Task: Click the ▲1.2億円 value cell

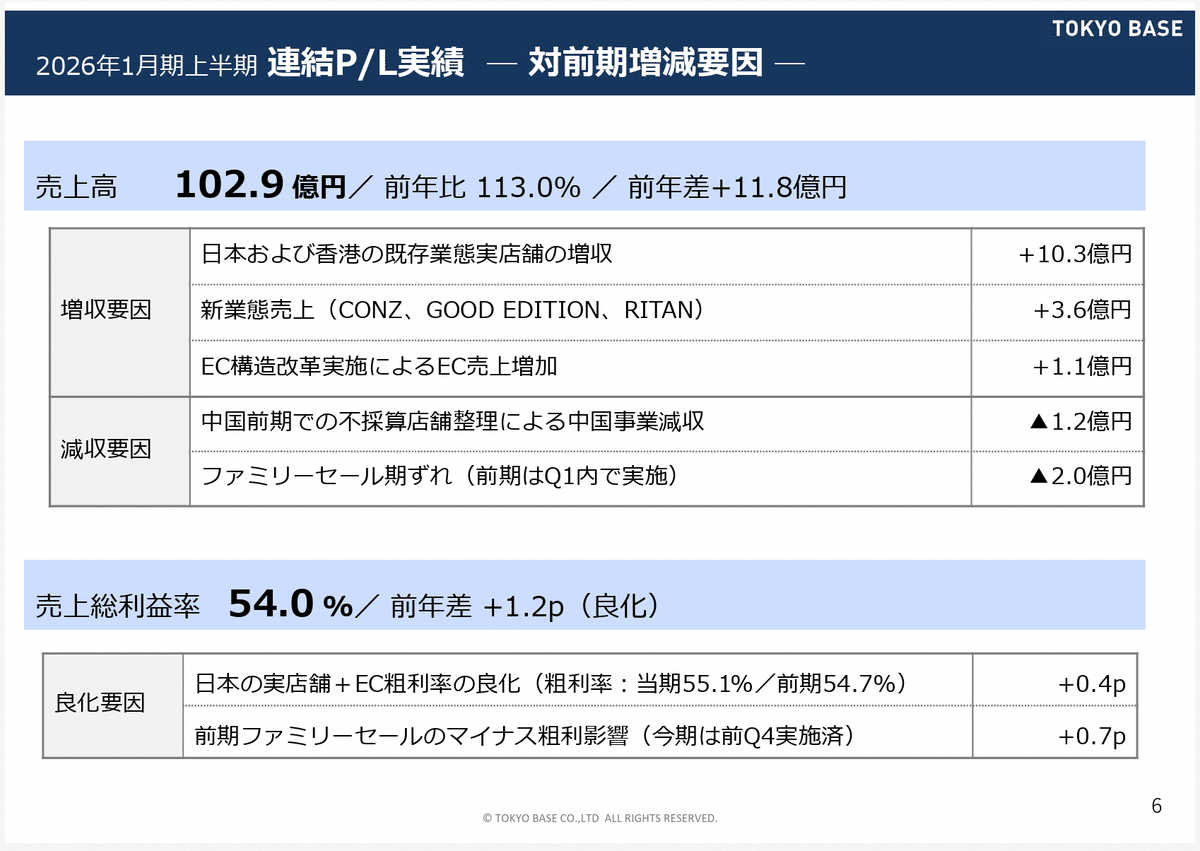Action: click(x=1057, y=424)
